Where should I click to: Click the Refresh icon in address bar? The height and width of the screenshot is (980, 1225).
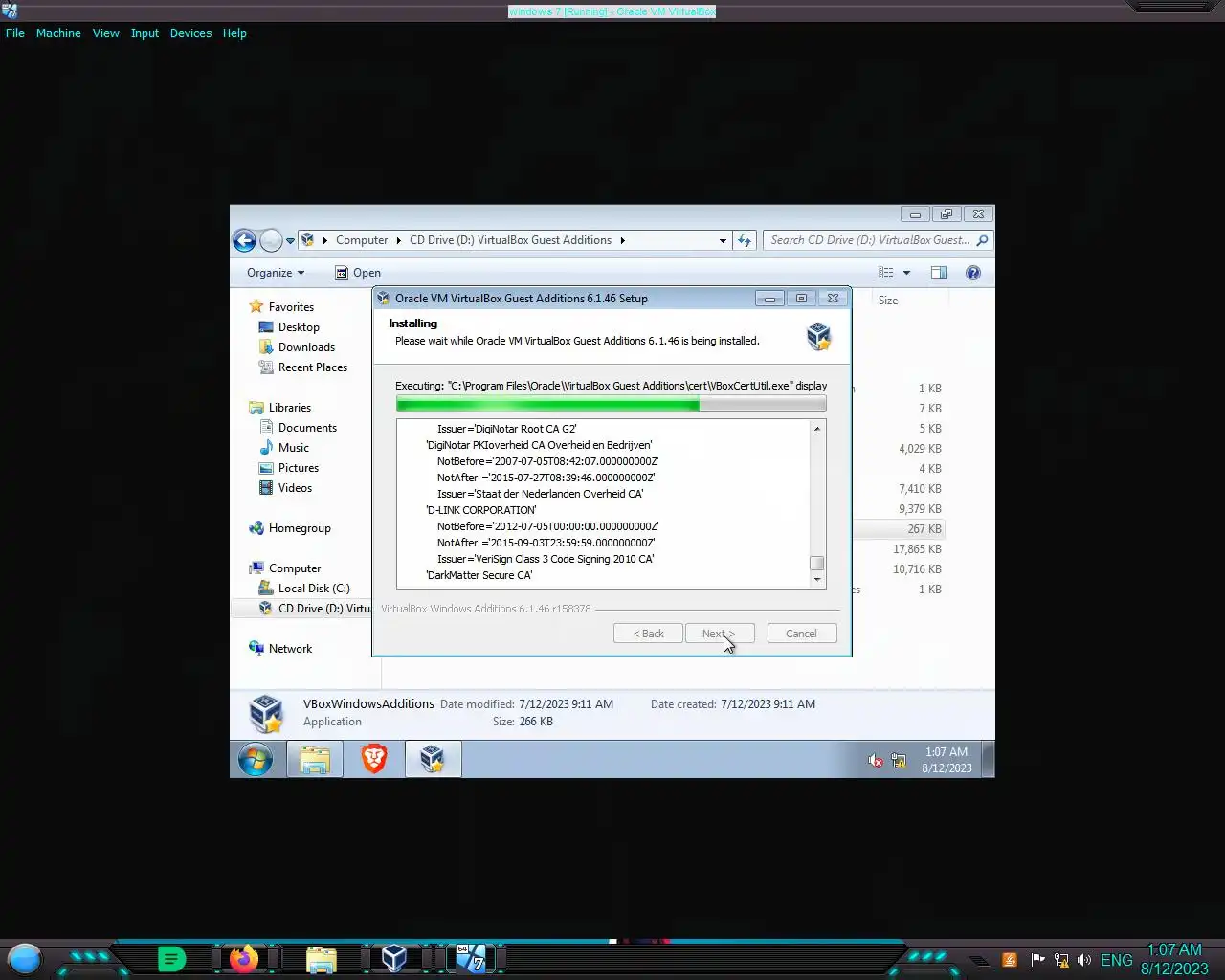(745, 240)
